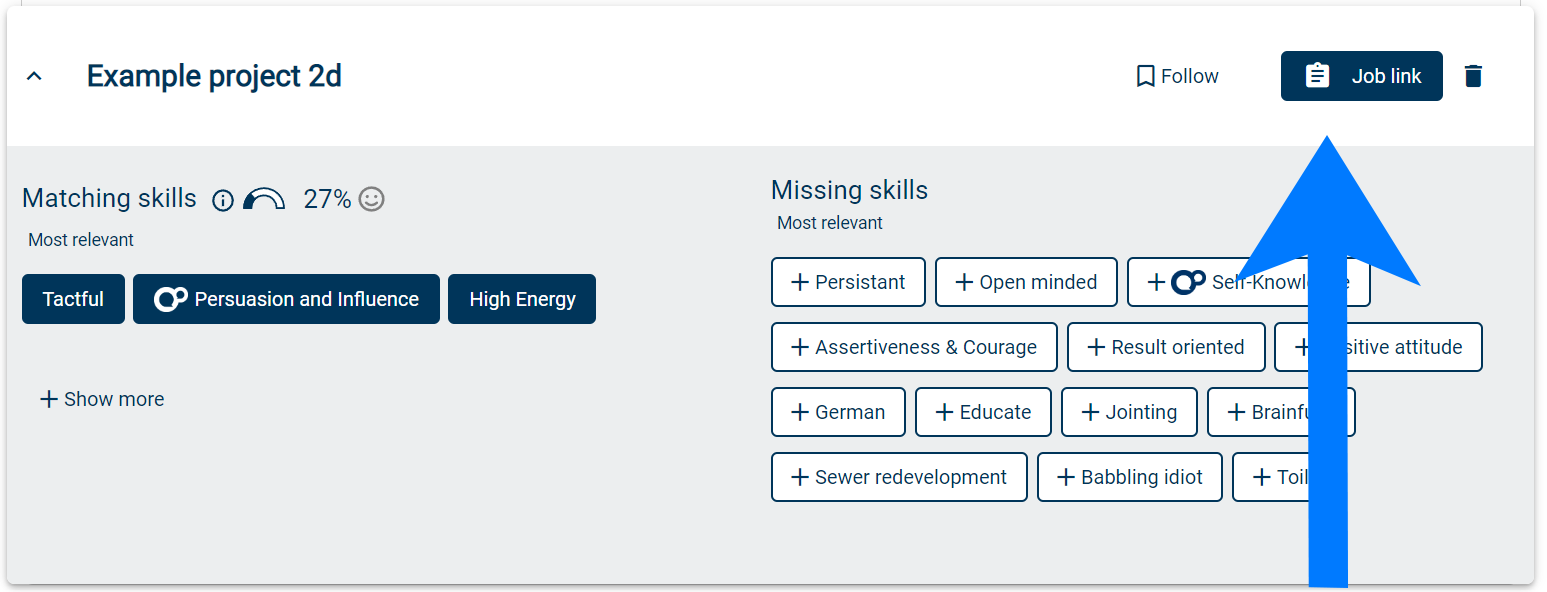Click the clipboard icon inside Job link button
This screenshot has height=592, width=1547.
(1317, 74)
